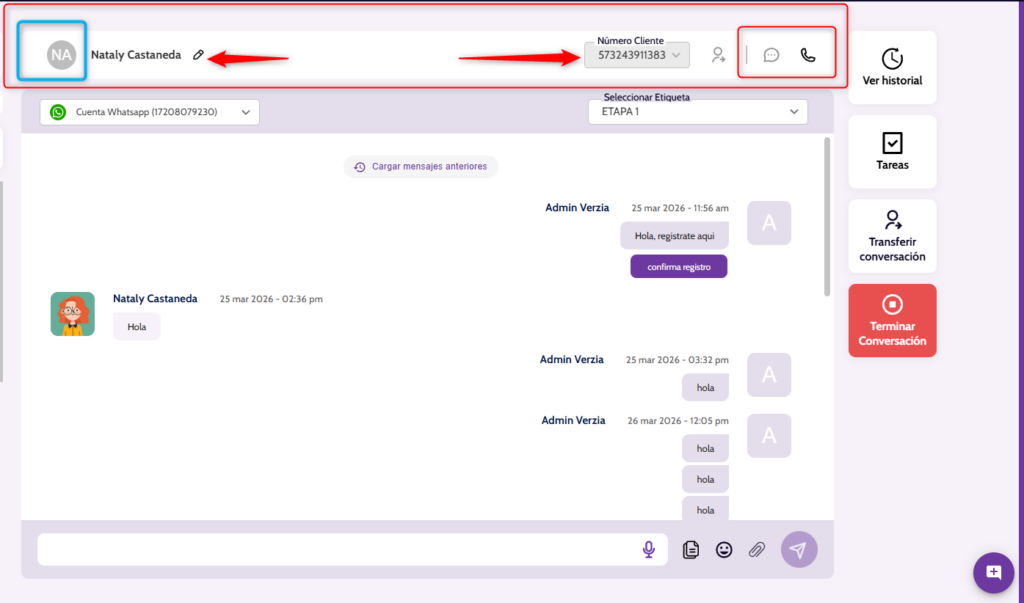Click Transferir conversación button
This screenshot has width=1024, height=603.
(x=892, y=237)
